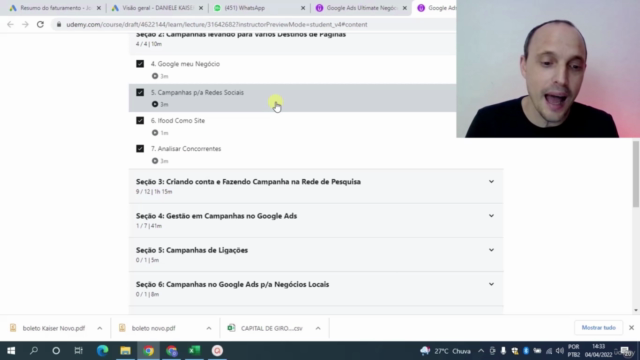Open lecture 5 Campanhas p/a Redes Sociais
This screenshot has width=640, height=360.
(x=197, y=93)
